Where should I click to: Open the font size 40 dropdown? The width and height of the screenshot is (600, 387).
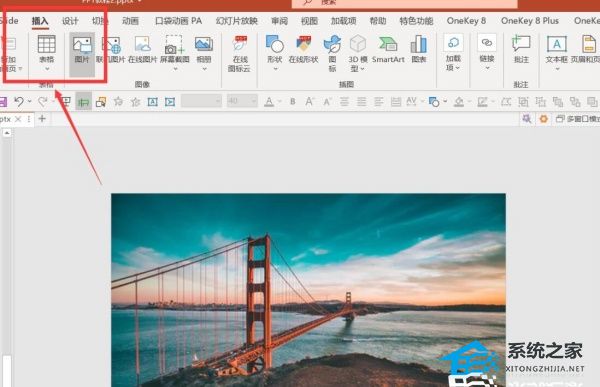253,101
